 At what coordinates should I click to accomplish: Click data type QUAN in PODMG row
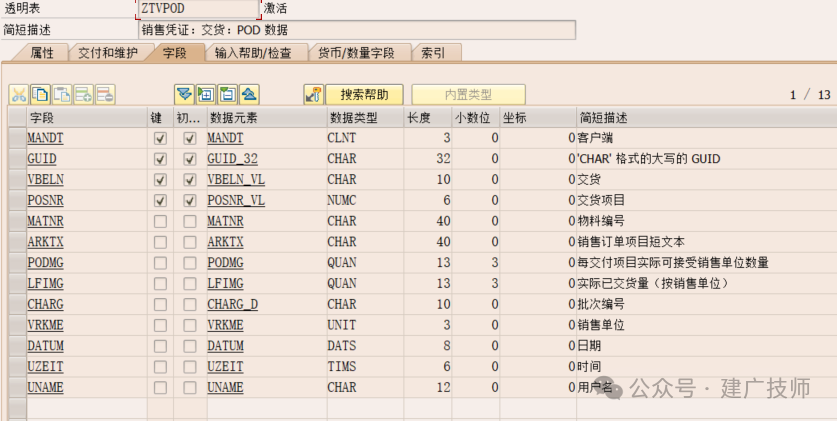[x=342, y=263]
